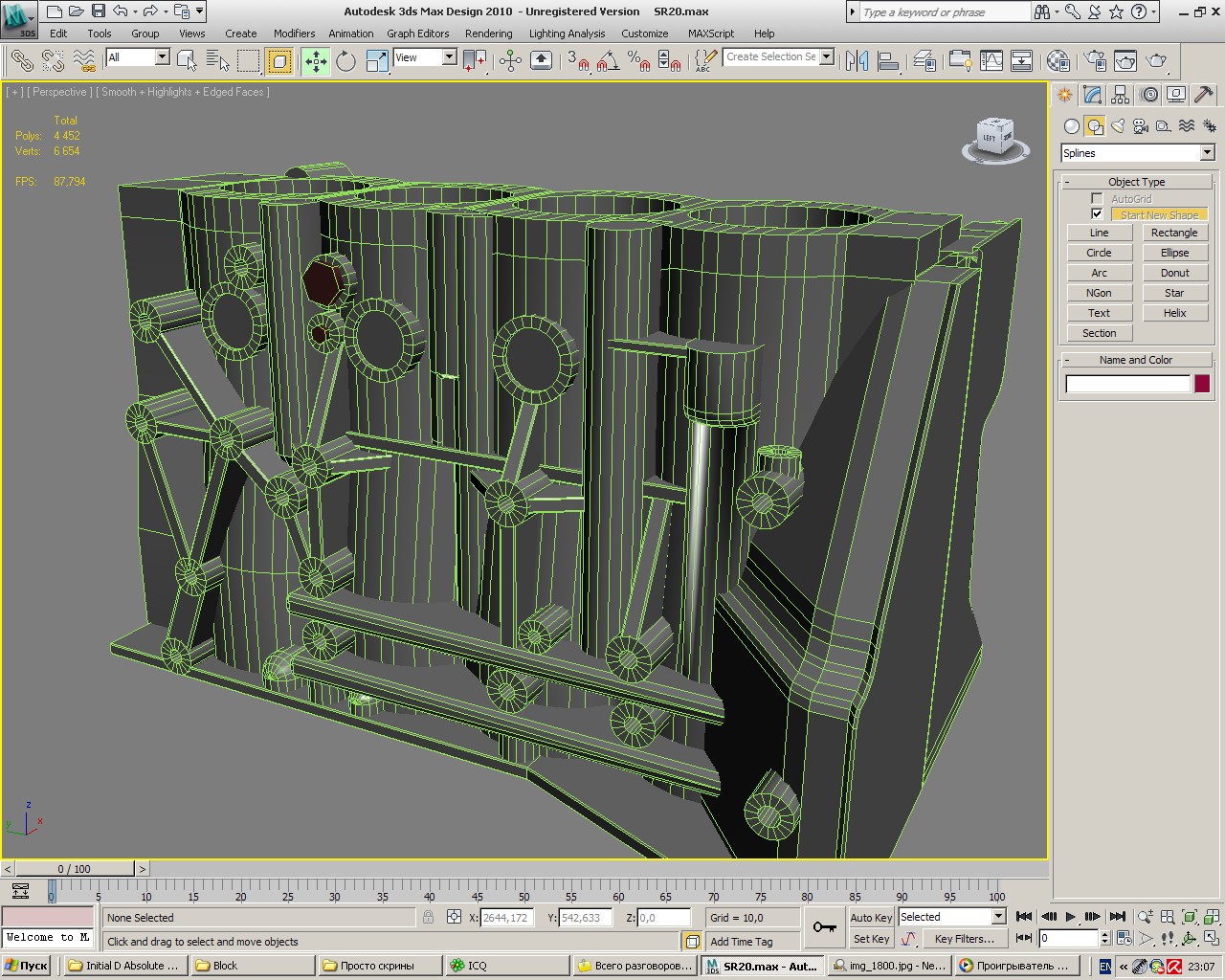Open the Splines category dropdown
1225x980 pixels.
point(1207,153)
